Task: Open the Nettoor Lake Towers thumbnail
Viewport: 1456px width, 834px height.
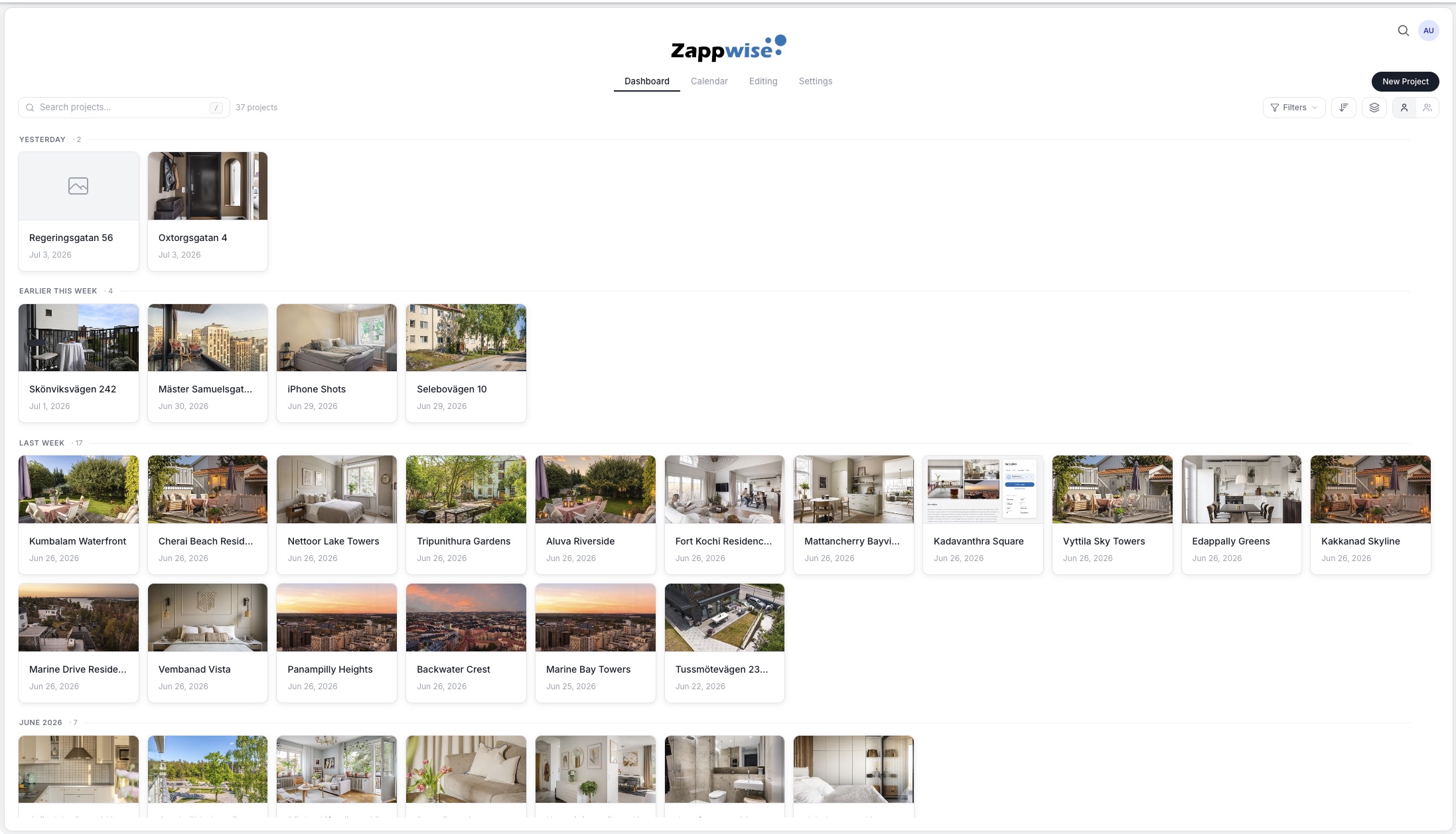Action: coord(336,489)
